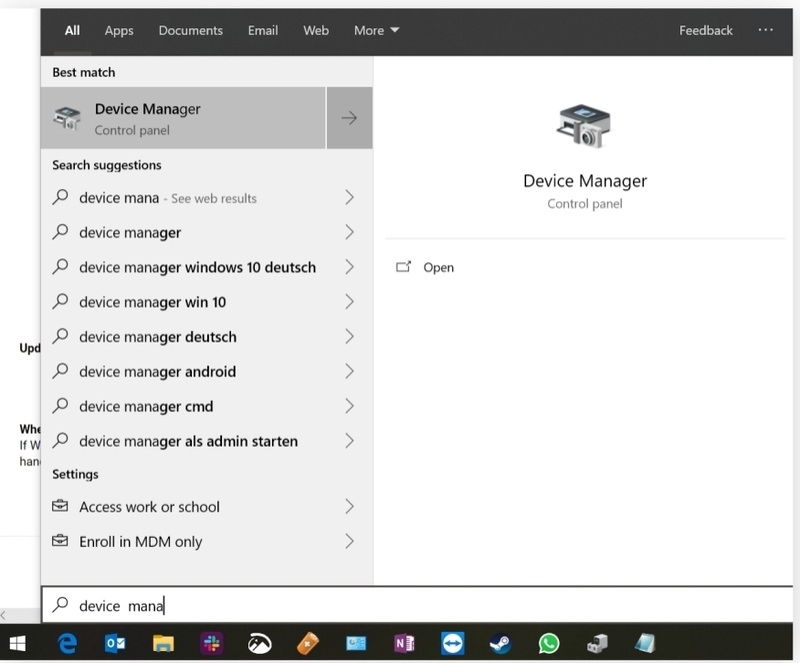Select 'device manager windows 10 deutsch' text
Image resolution: width=800 pixels, height=663 pixels.
[197, 267]
